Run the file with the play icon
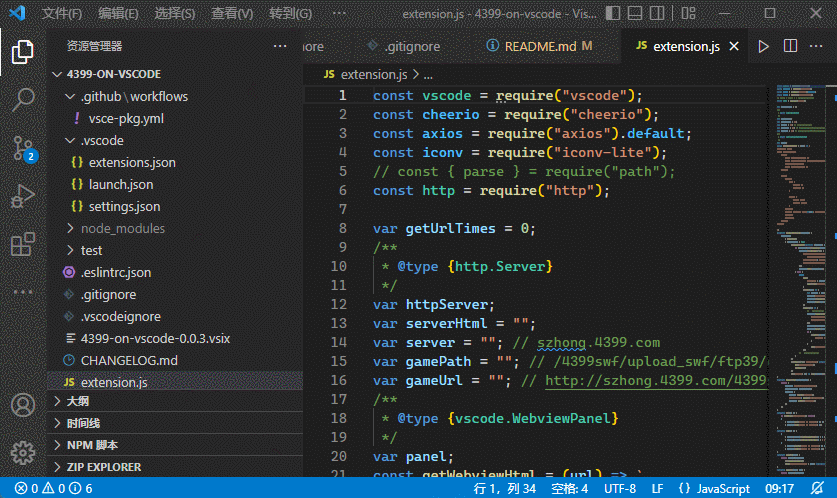The height and width of the screenshot is (498, 837). pos(763,46)
